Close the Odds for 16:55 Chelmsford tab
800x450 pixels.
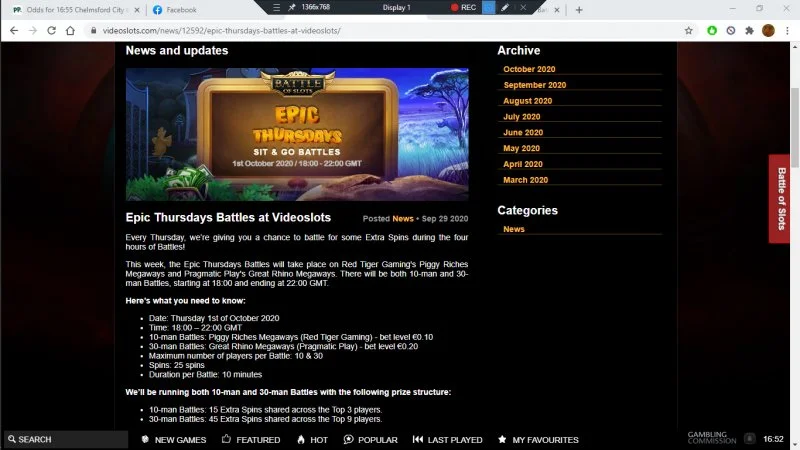[137, 10]
